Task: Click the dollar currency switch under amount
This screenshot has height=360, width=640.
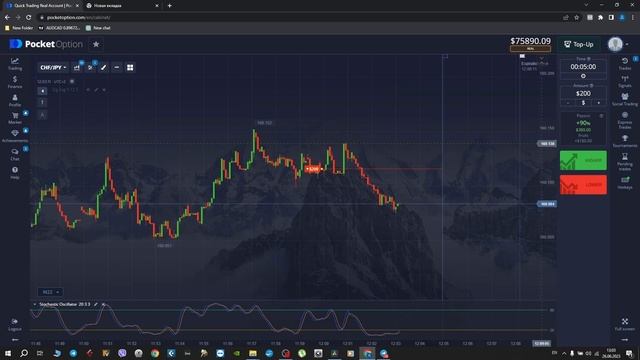Action: 583,103
